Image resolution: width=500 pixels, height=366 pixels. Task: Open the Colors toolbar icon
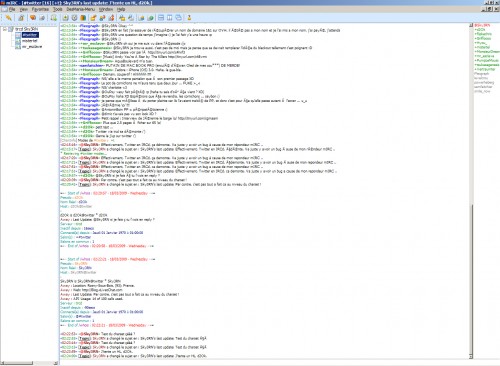83,18
